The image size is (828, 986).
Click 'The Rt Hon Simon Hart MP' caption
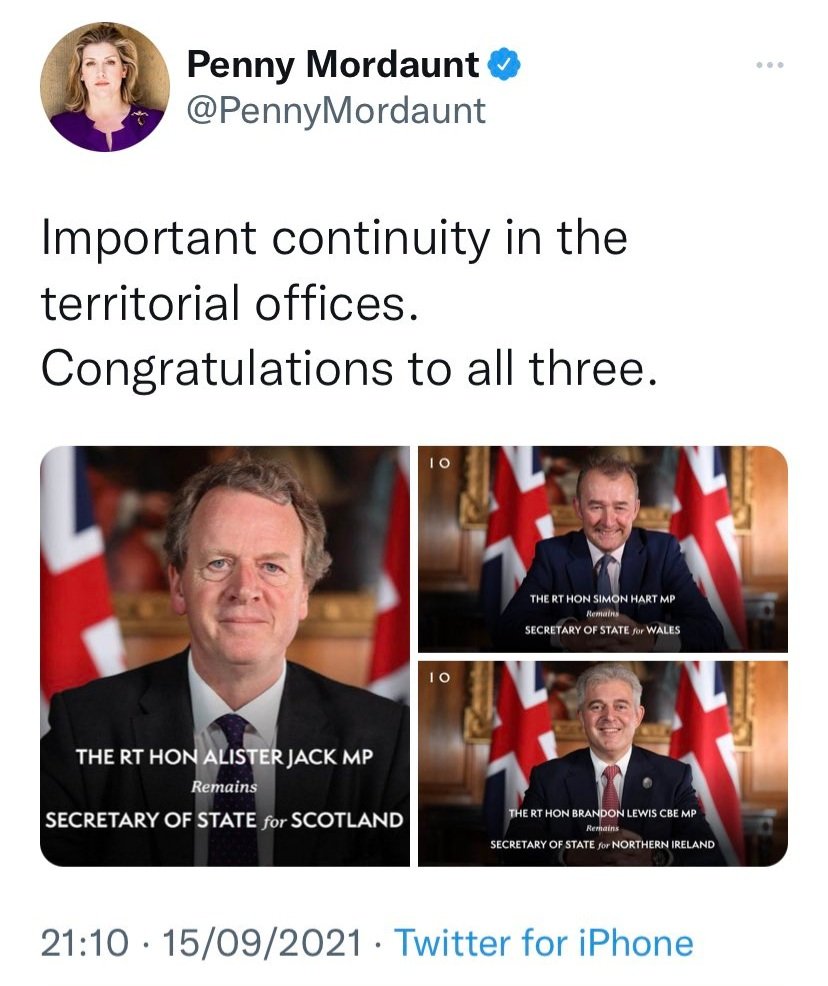602,599
